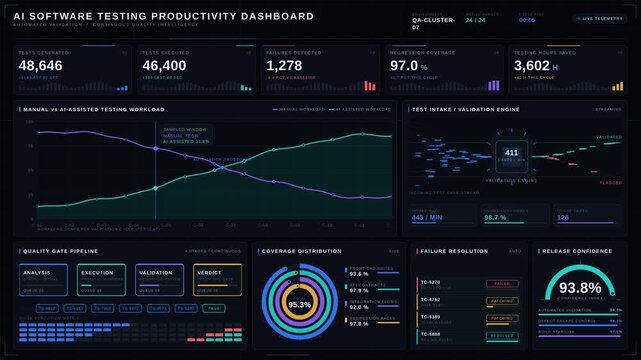
Task: Select Front-End Suites 93.6 % legend item
Action: click(372, 271)
